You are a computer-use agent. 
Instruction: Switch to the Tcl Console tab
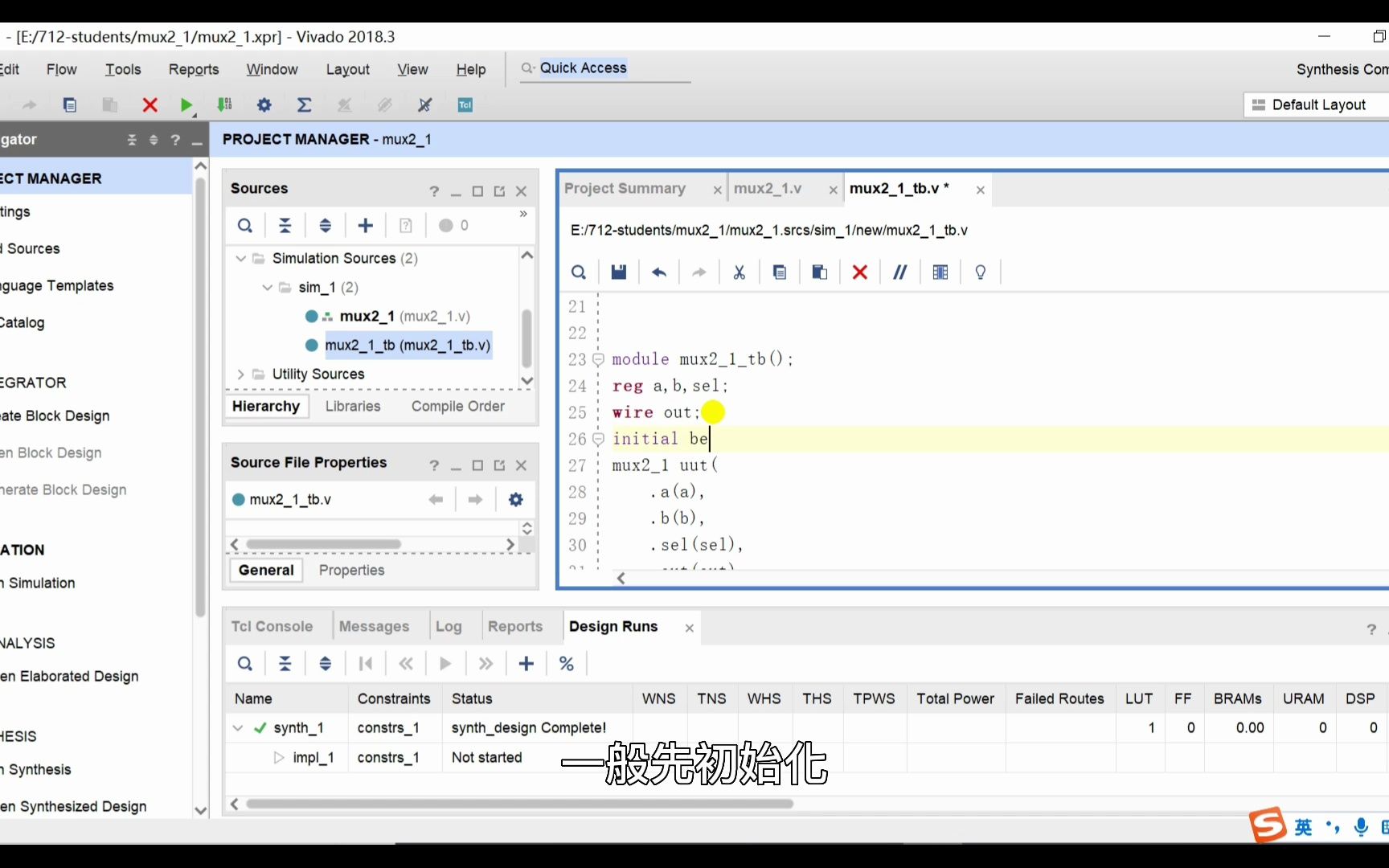pyautogui.click(x=272, y=626)
